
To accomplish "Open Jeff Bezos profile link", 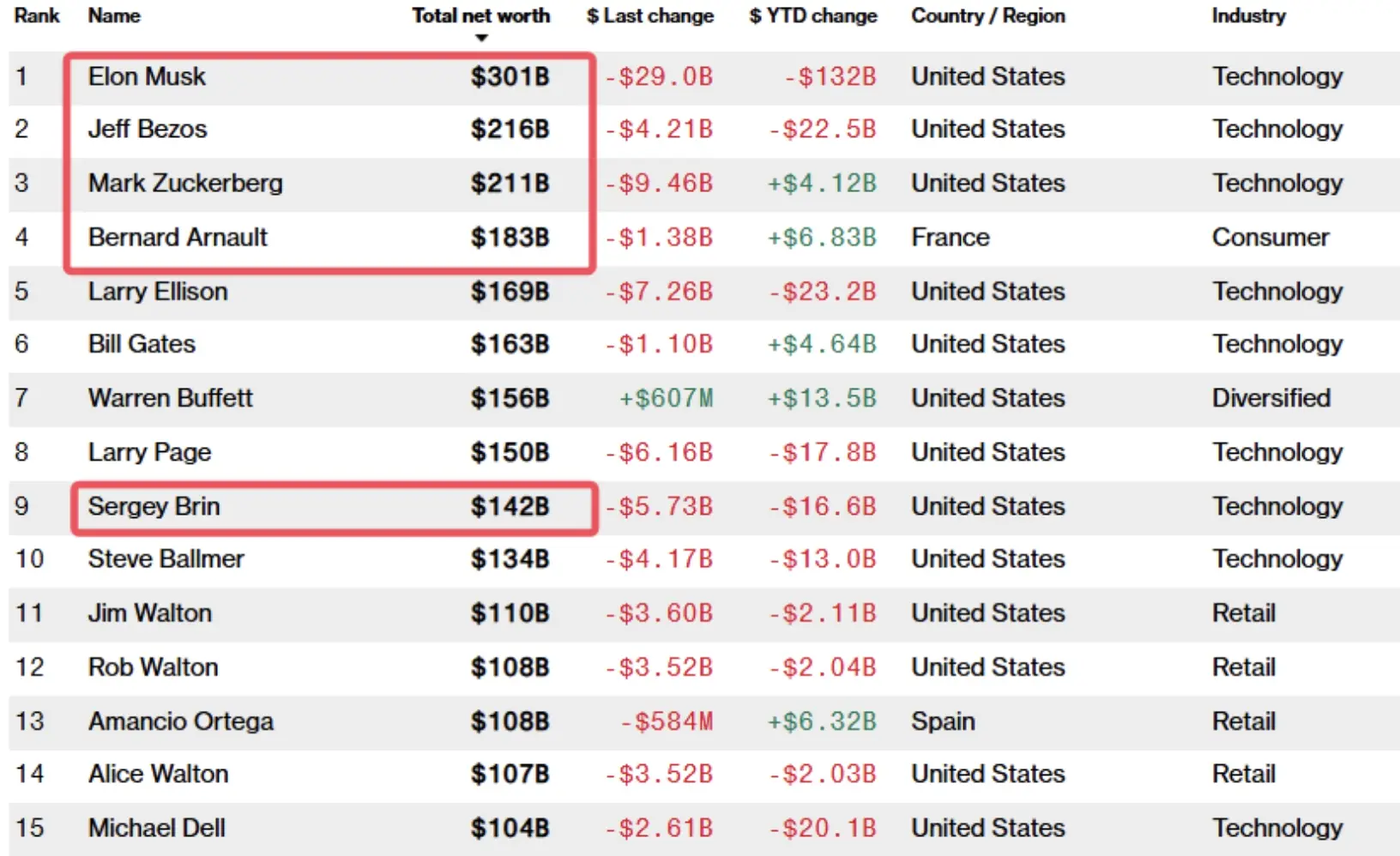I will (x=148, y=129).
